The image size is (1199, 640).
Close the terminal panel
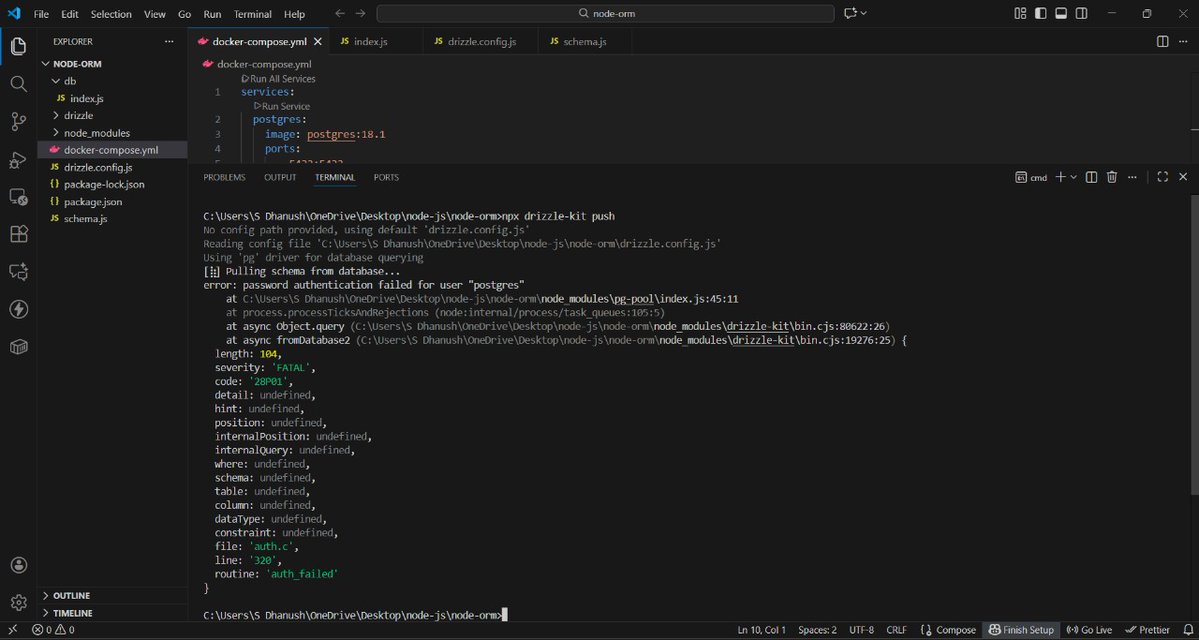pos(1183,177)
